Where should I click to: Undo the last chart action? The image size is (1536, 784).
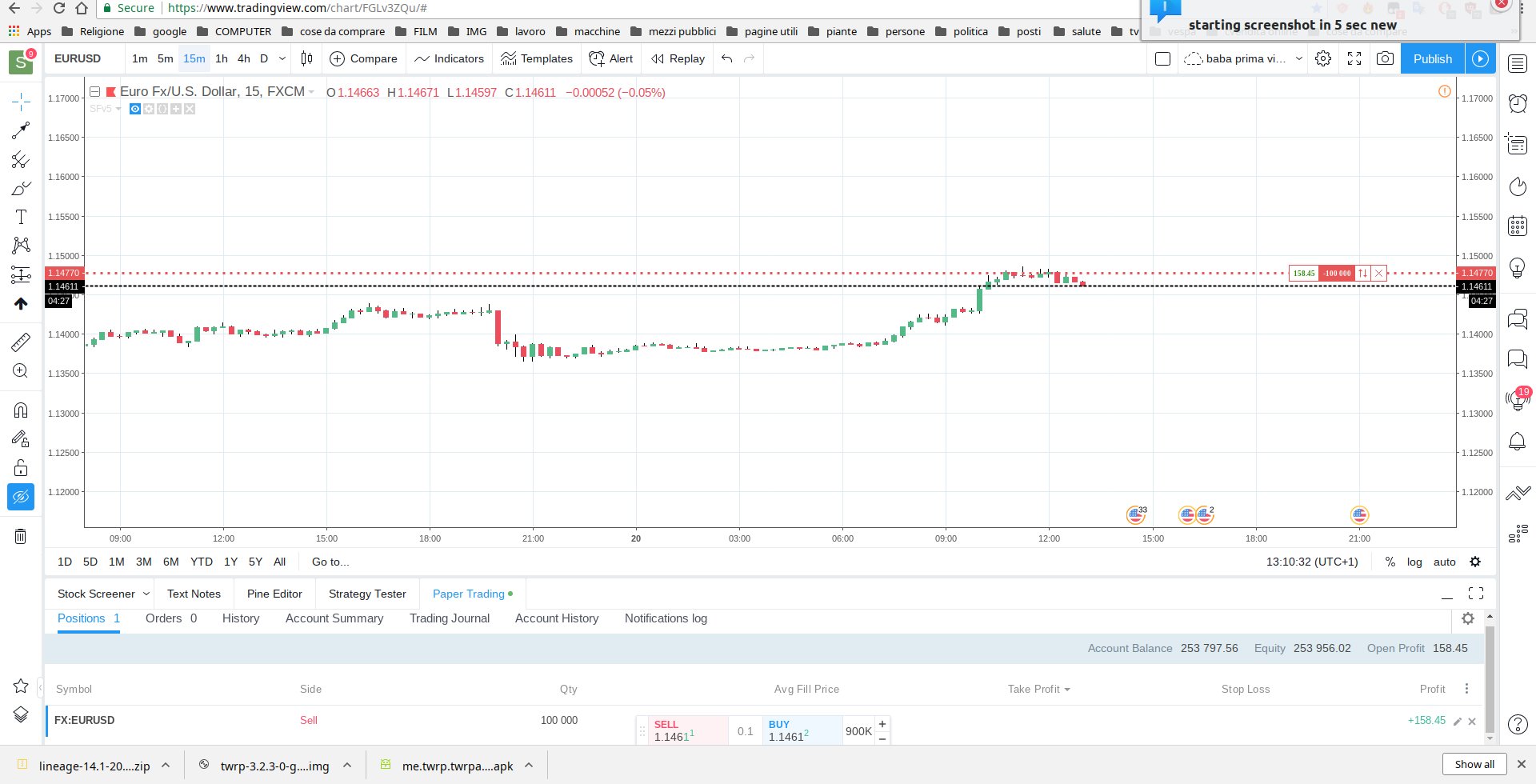726,58
